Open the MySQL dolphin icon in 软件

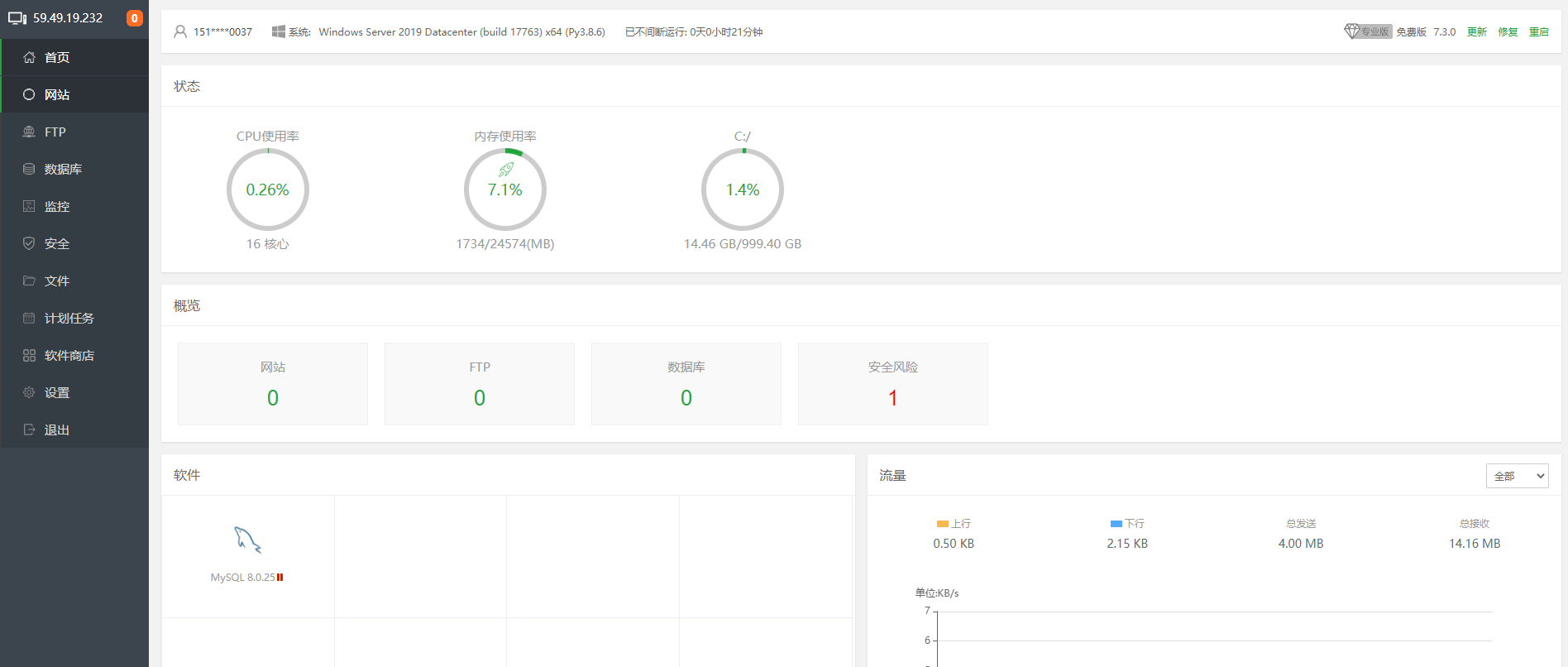click(247, 540)
